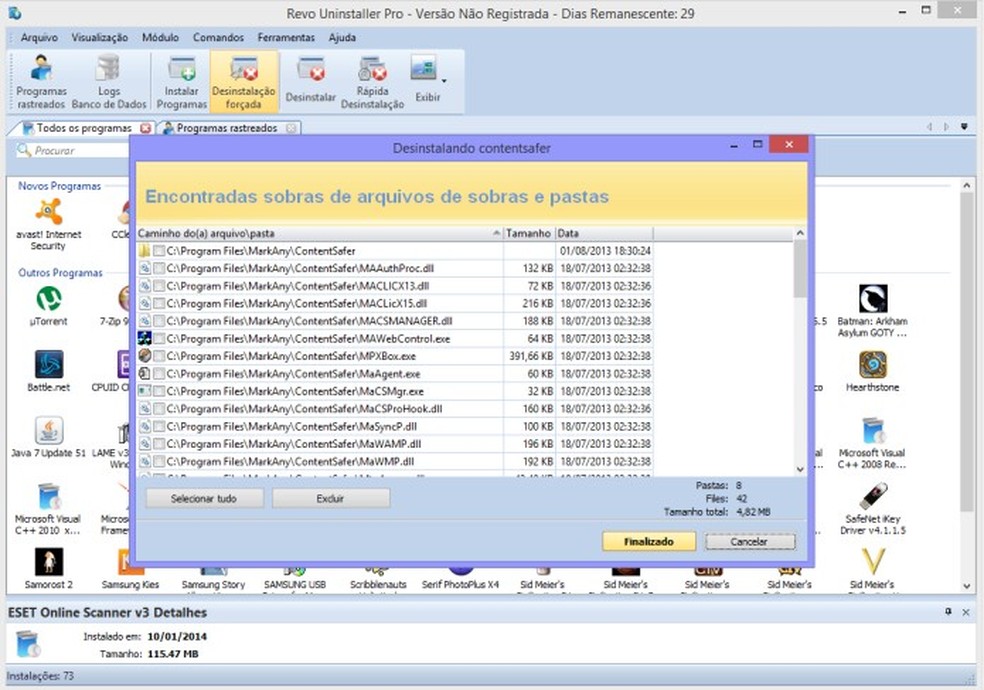Click the Finalizado button

click(649, 540)
